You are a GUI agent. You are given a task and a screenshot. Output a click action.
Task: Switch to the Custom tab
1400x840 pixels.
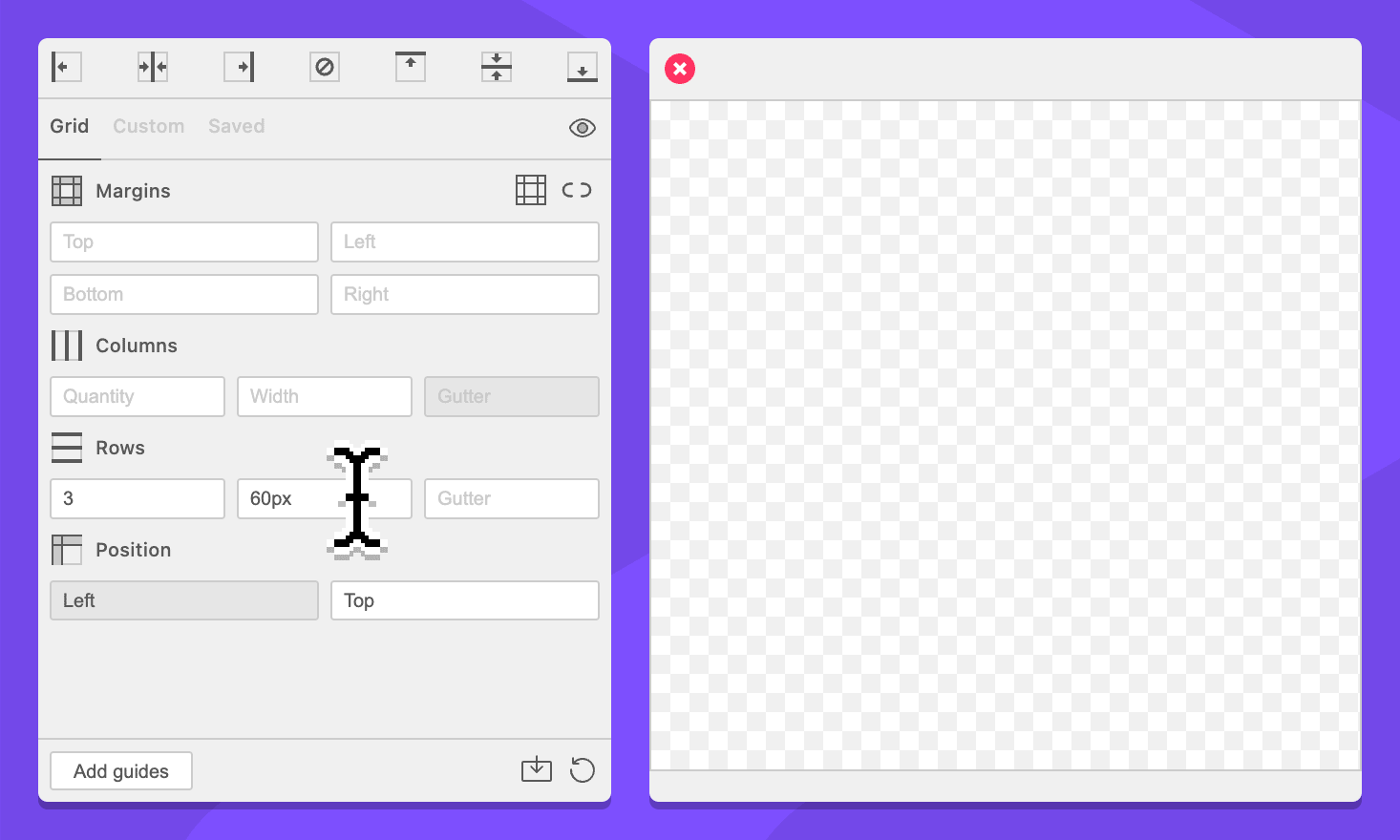pos(148,126)
